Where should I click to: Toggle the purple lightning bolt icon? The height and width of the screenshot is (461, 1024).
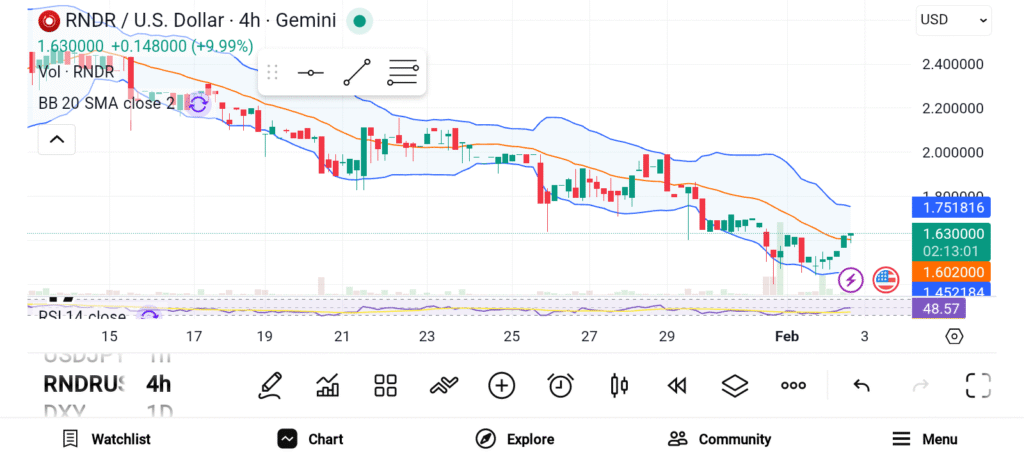850,280
